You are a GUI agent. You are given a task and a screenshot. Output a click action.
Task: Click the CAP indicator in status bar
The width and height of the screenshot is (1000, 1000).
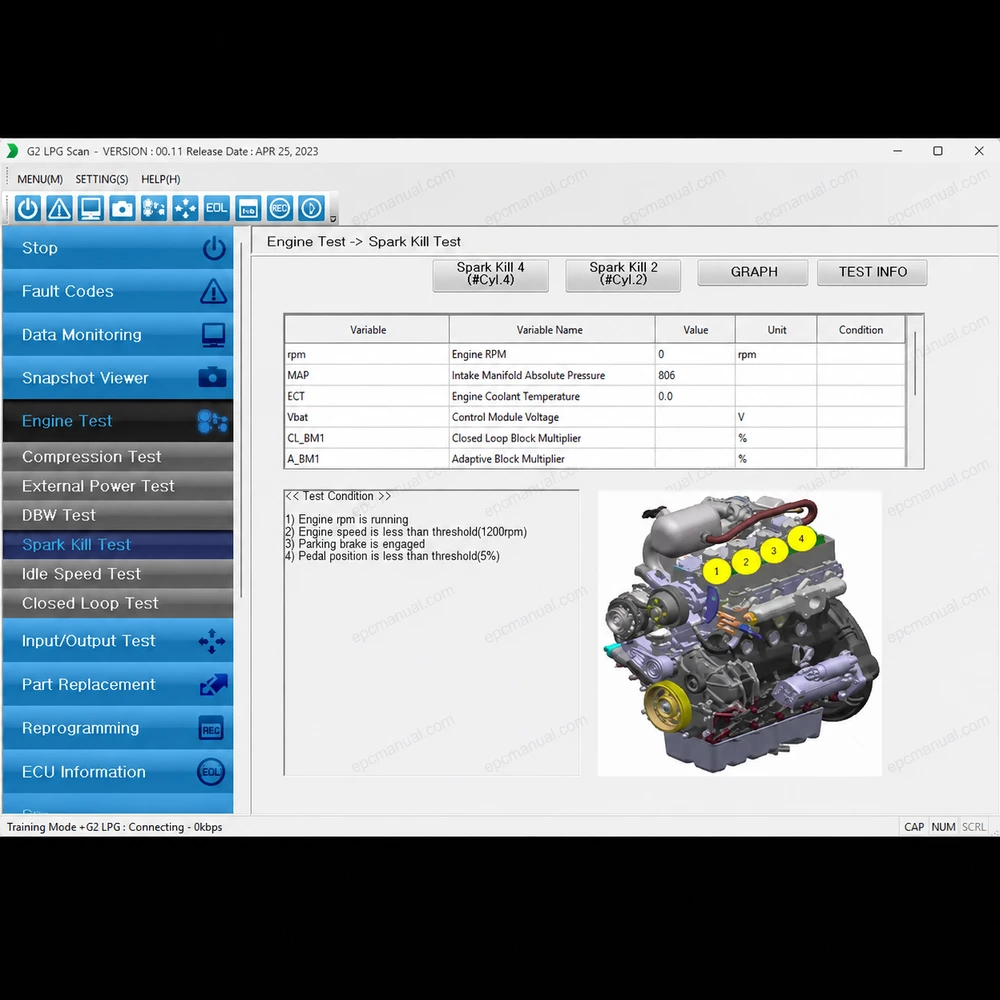tap(914, 827)
